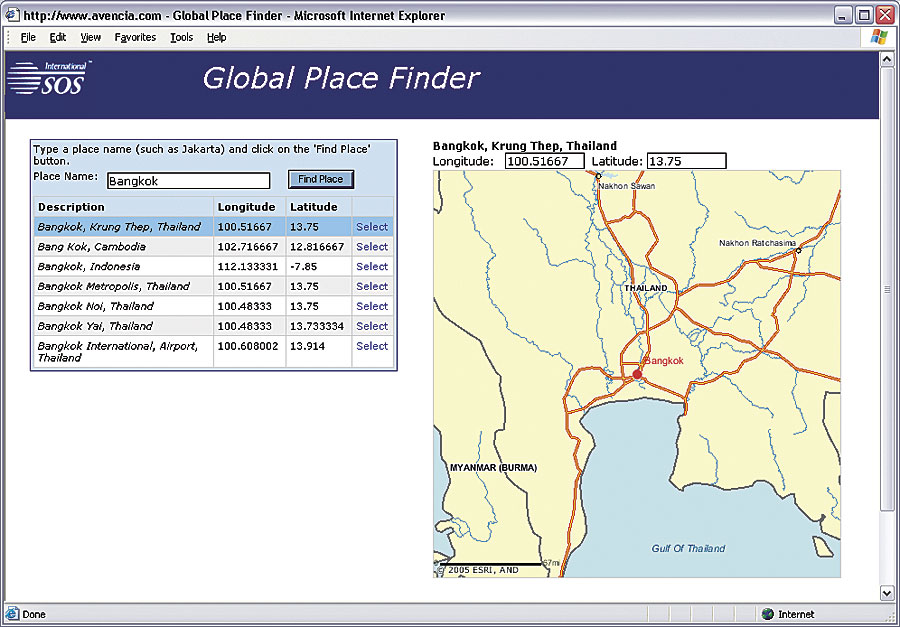Open the Help menu
Viewport: 900px width, 627px height.
pyautogui.click(x=216, y=37)
